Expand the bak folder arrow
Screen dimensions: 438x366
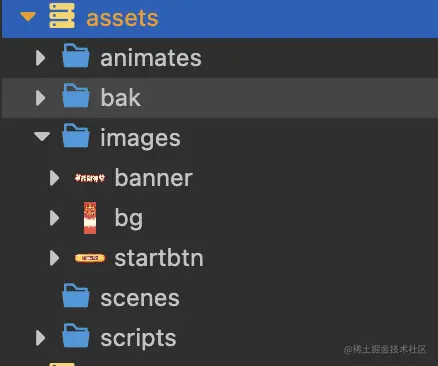tap(41, 98)
